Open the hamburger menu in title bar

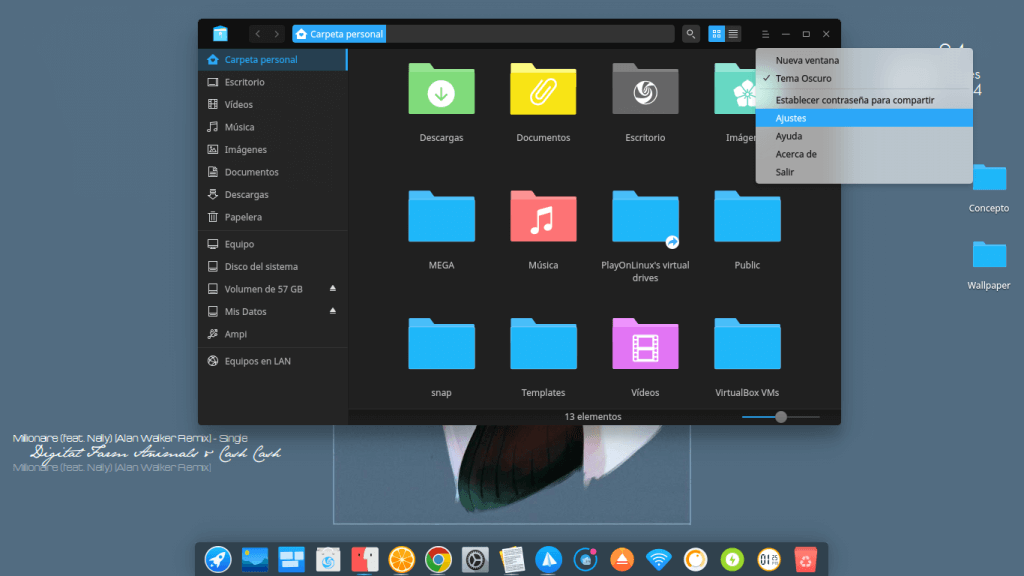pyautogui.click(x=765, y=34)
